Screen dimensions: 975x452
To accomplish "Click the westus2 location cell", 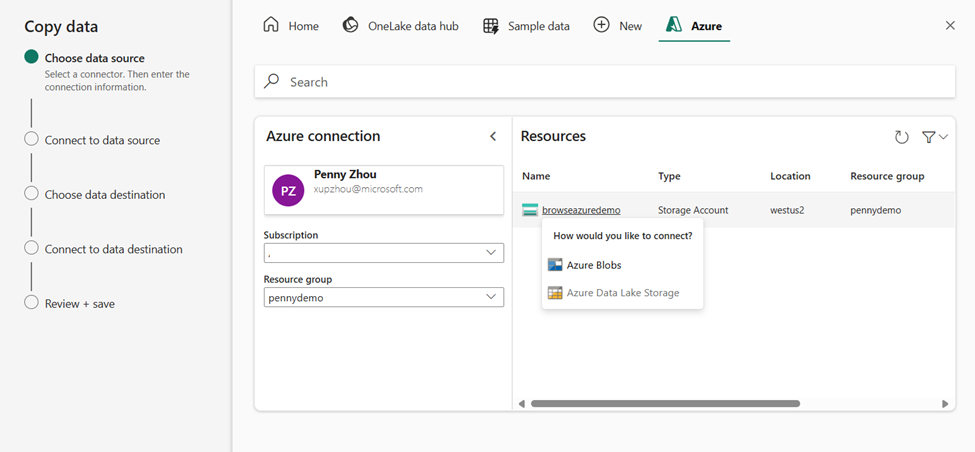I will pos(787,210).
